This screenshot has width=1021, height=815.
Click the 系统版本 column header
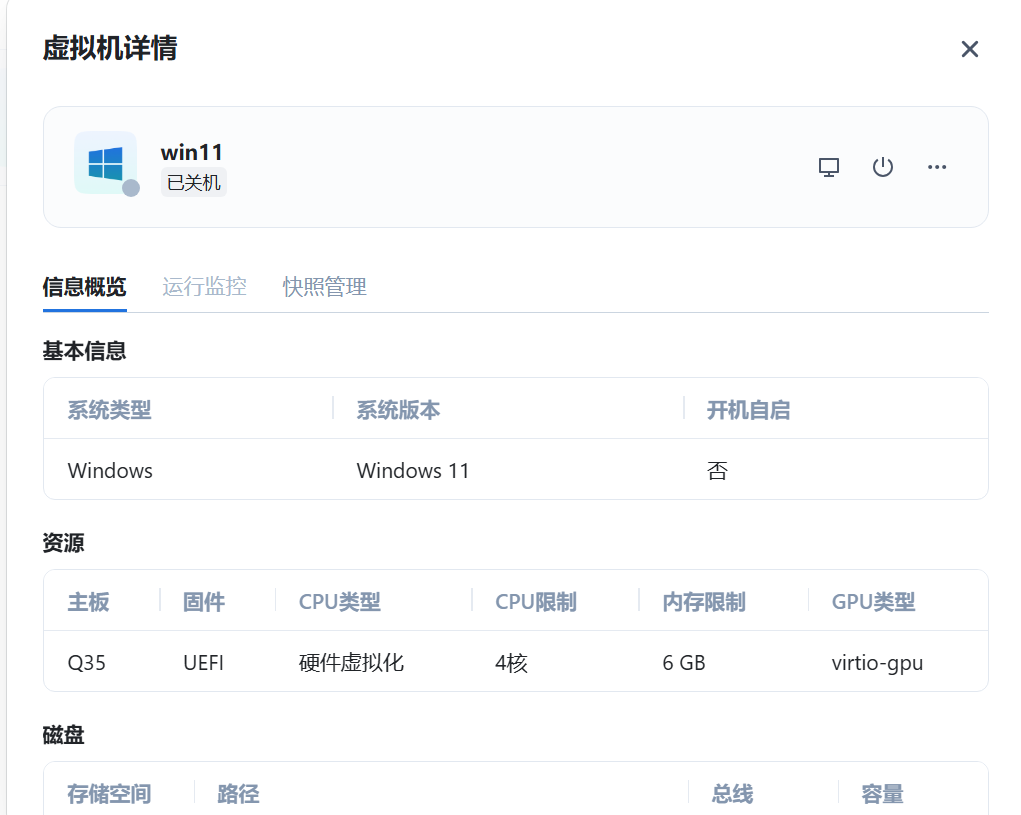[398, 410]
